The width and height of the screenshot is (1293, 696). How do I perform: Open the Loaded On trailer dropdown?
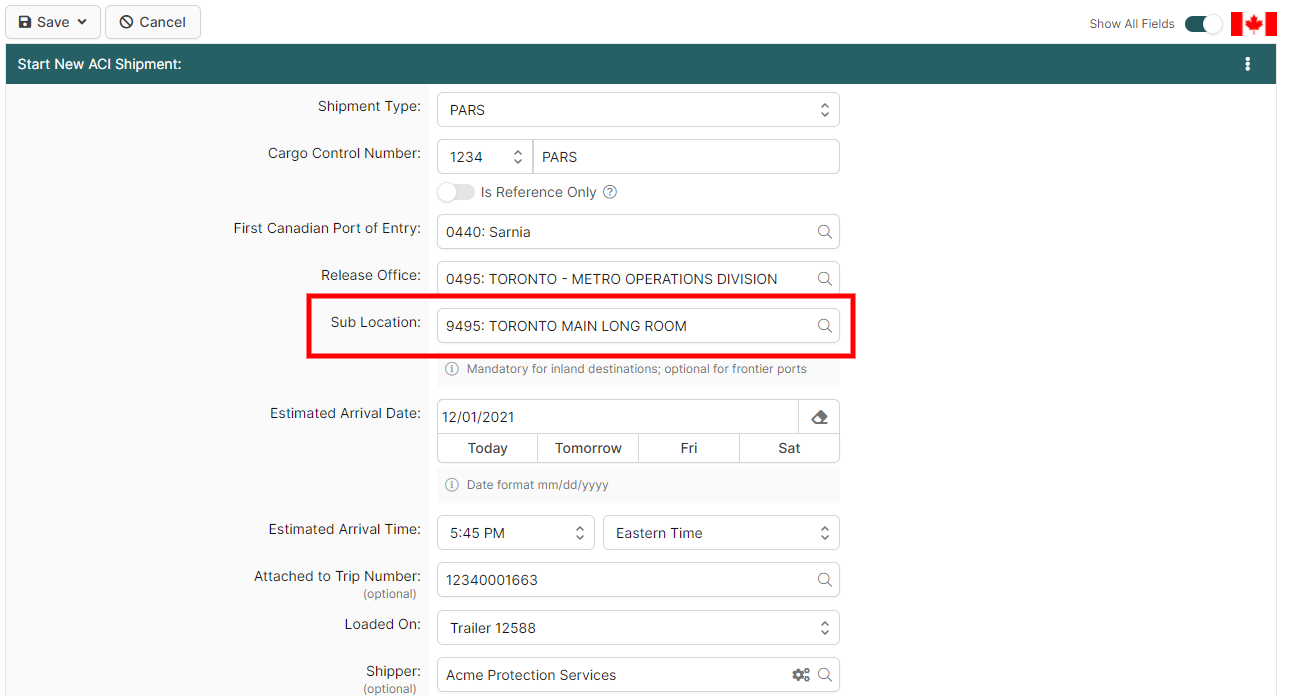638,628
